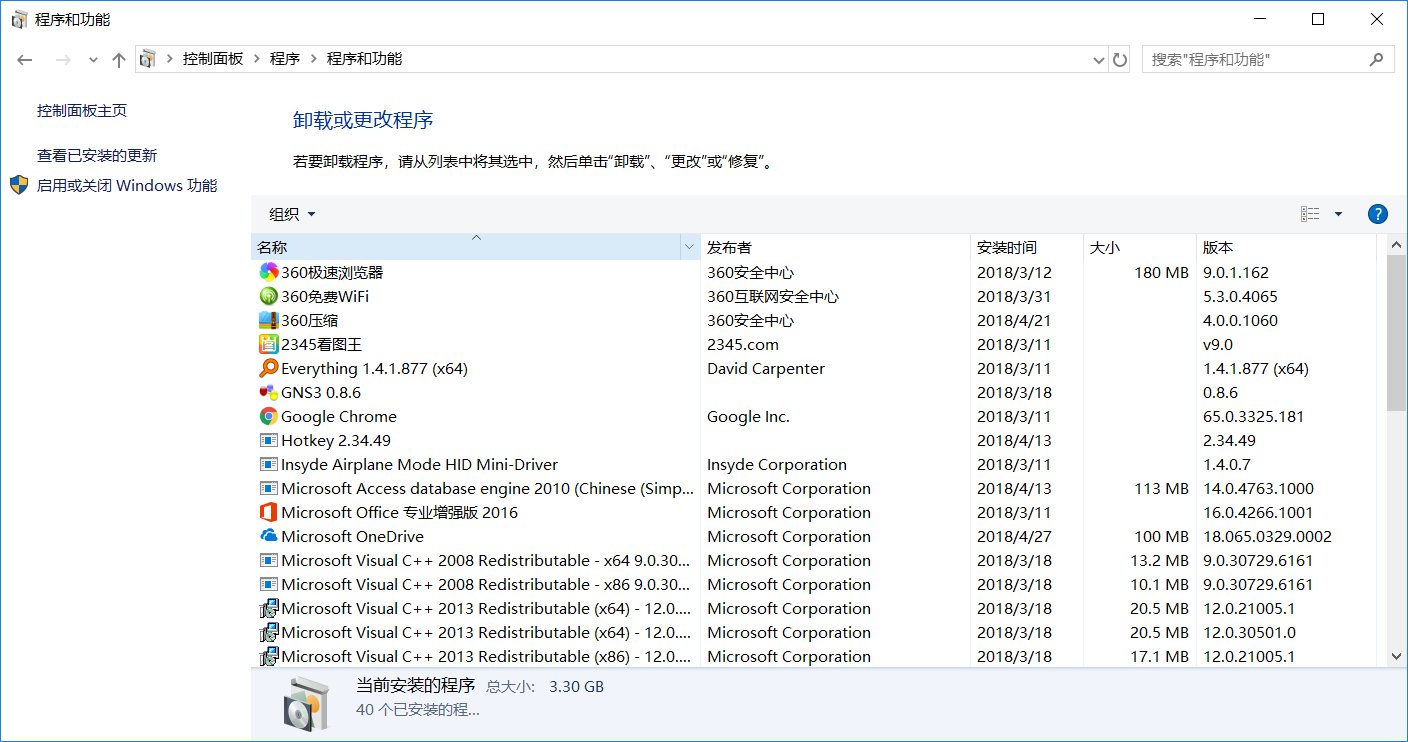This screenshot has height=742, width=1408.
Task: Click the 360免费WiFi green icon
Action: click(268, 296)
